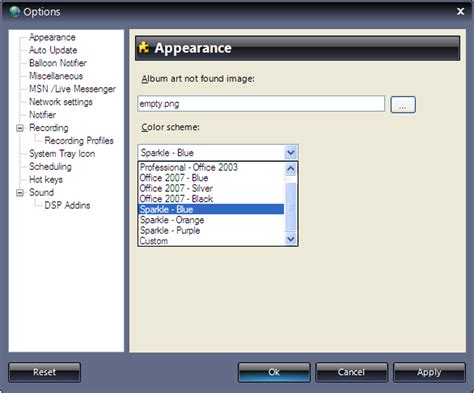This screenshot has height=393, width=474.
Task: Confirm with the Ok button
Action: [274, 372]
